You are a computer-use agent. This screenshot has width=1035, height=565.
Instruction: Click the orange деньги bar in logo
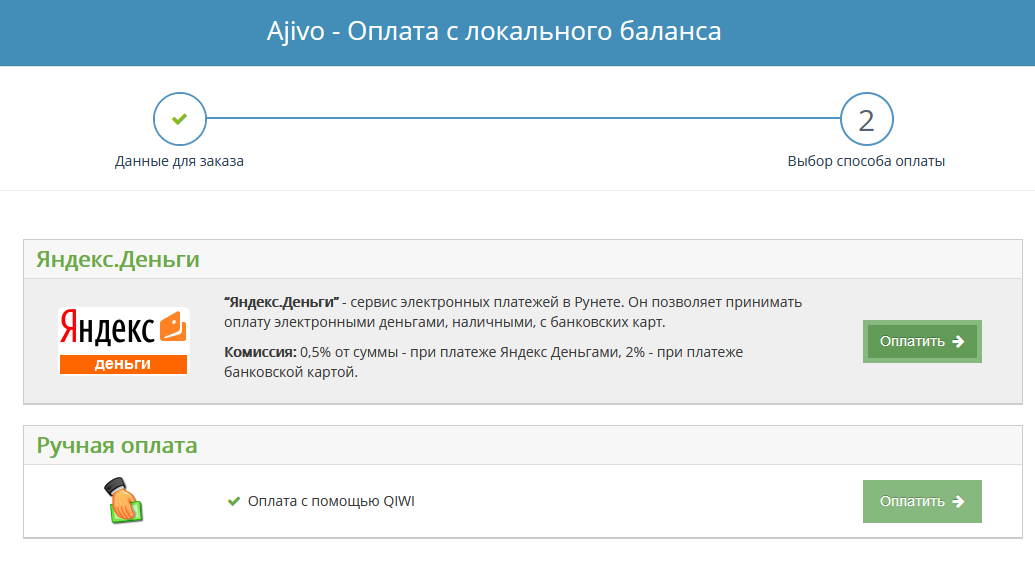pos(123,364)
